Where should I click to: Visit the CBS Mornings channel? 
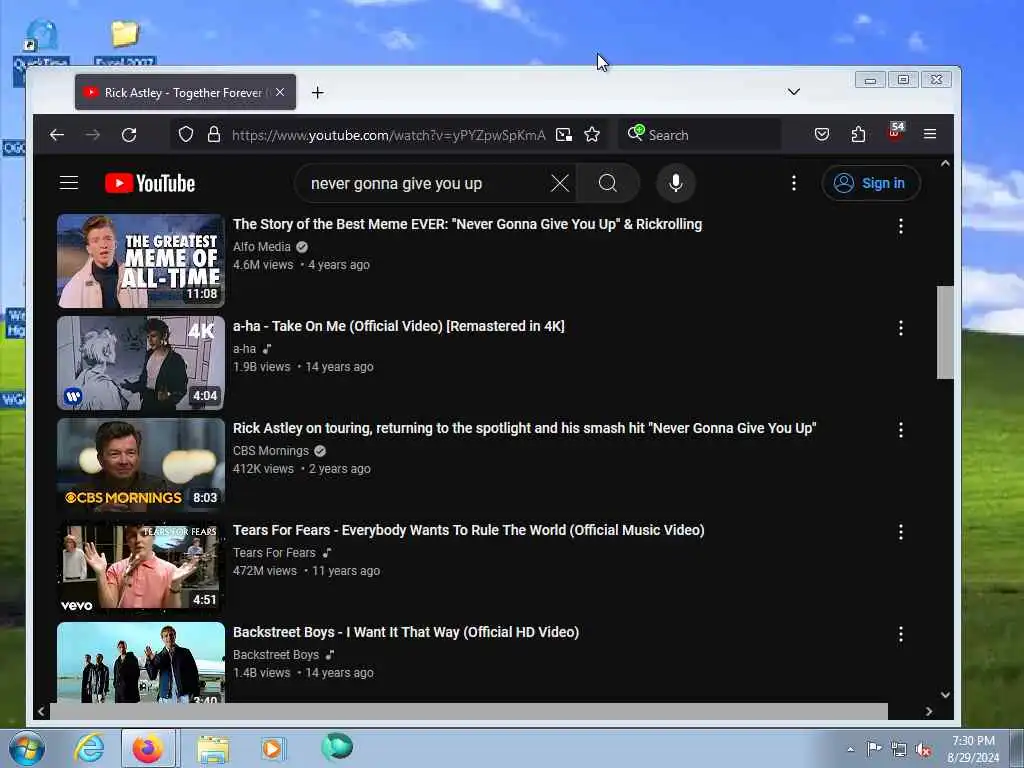(270, 450)
